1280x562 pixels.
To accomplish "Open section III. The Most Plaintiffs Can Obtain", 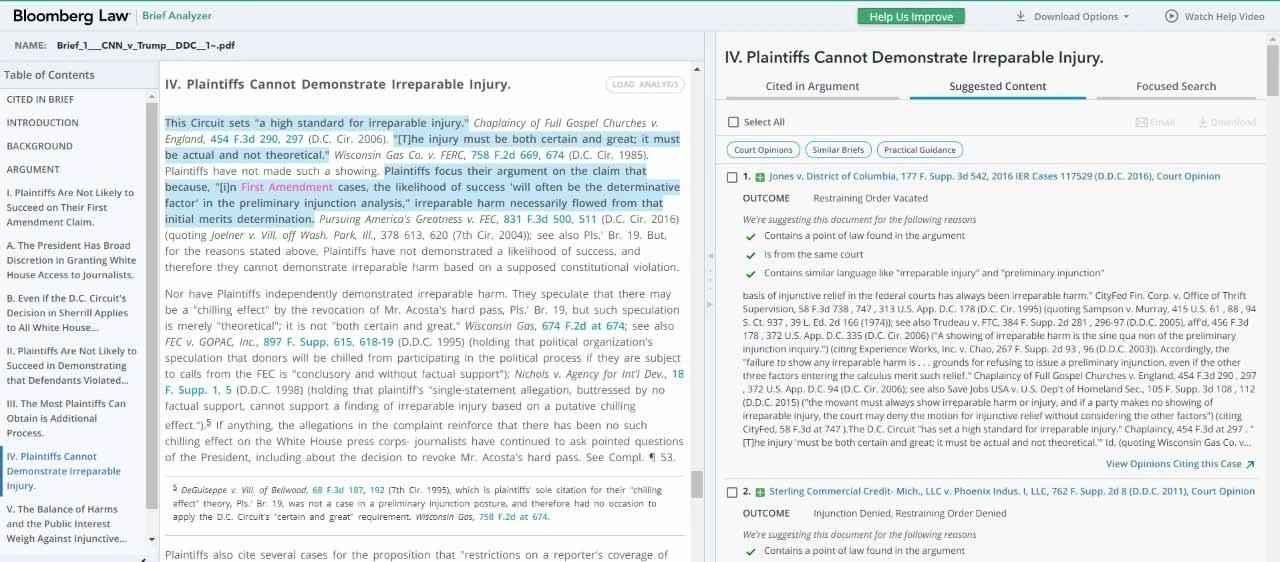I will pos(66,418).
